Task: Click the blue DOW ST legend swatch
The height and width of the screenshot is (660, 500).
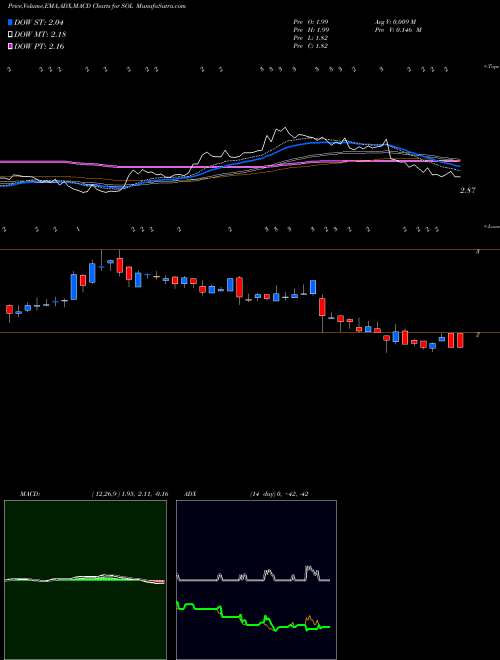Action: coord(11,22)
